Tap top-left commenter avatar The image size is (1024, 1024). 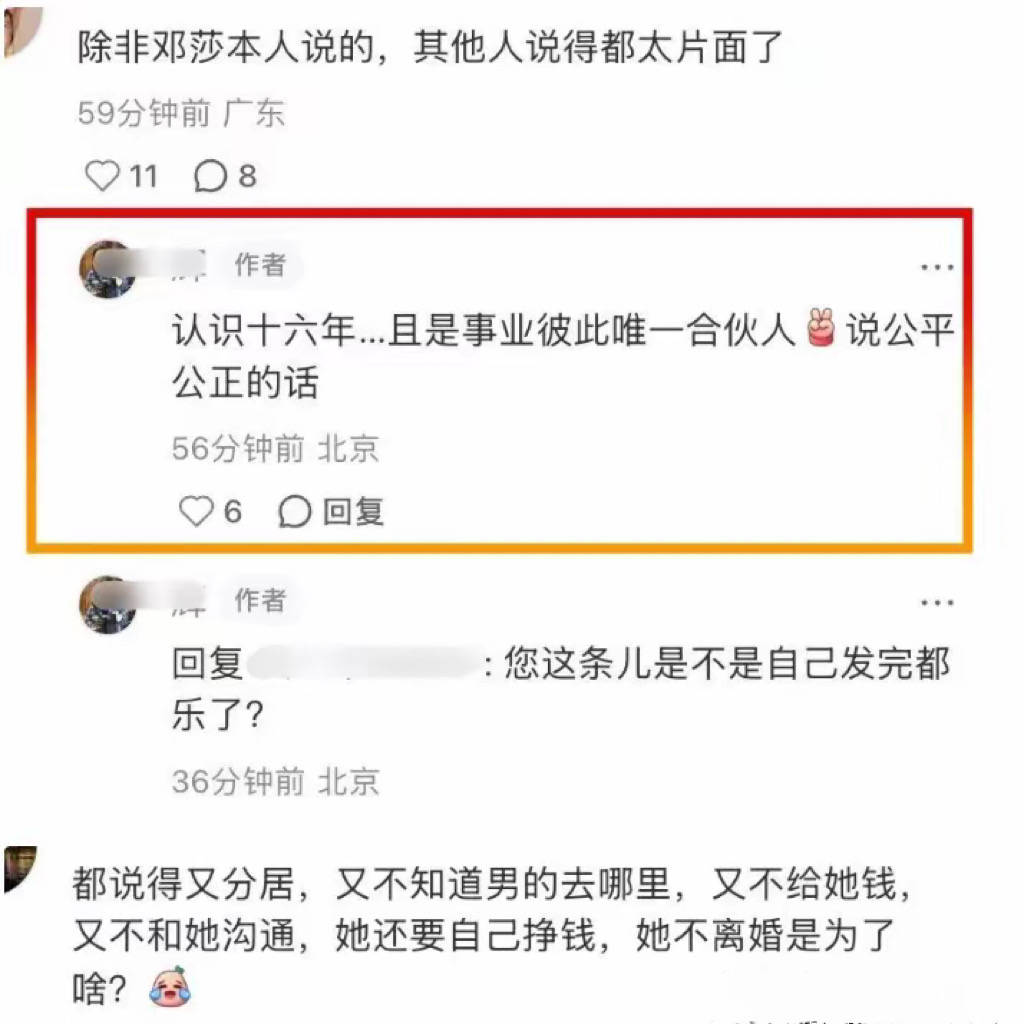[21, 31]
